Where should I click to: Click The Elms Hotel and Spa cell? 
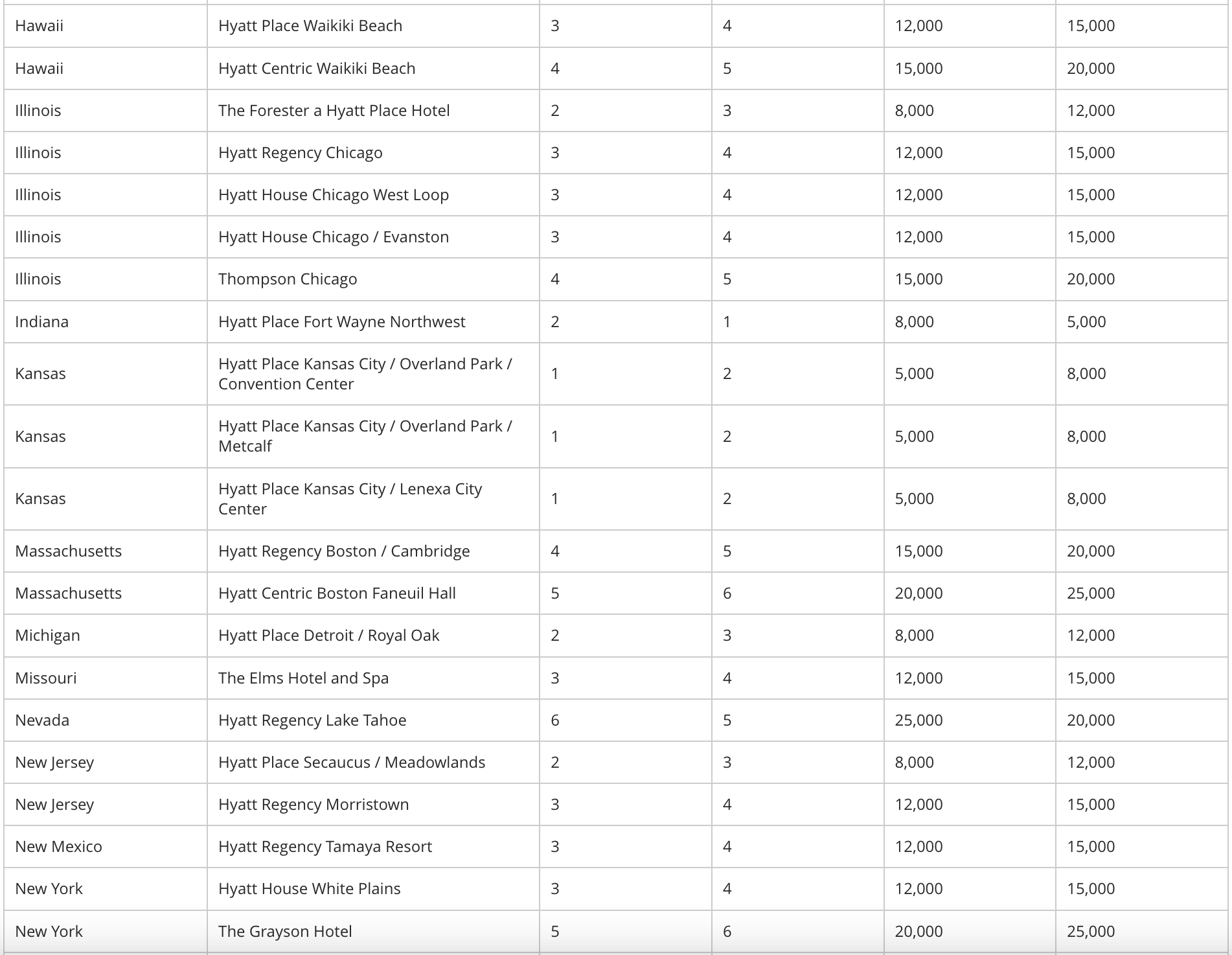[373, 678]
